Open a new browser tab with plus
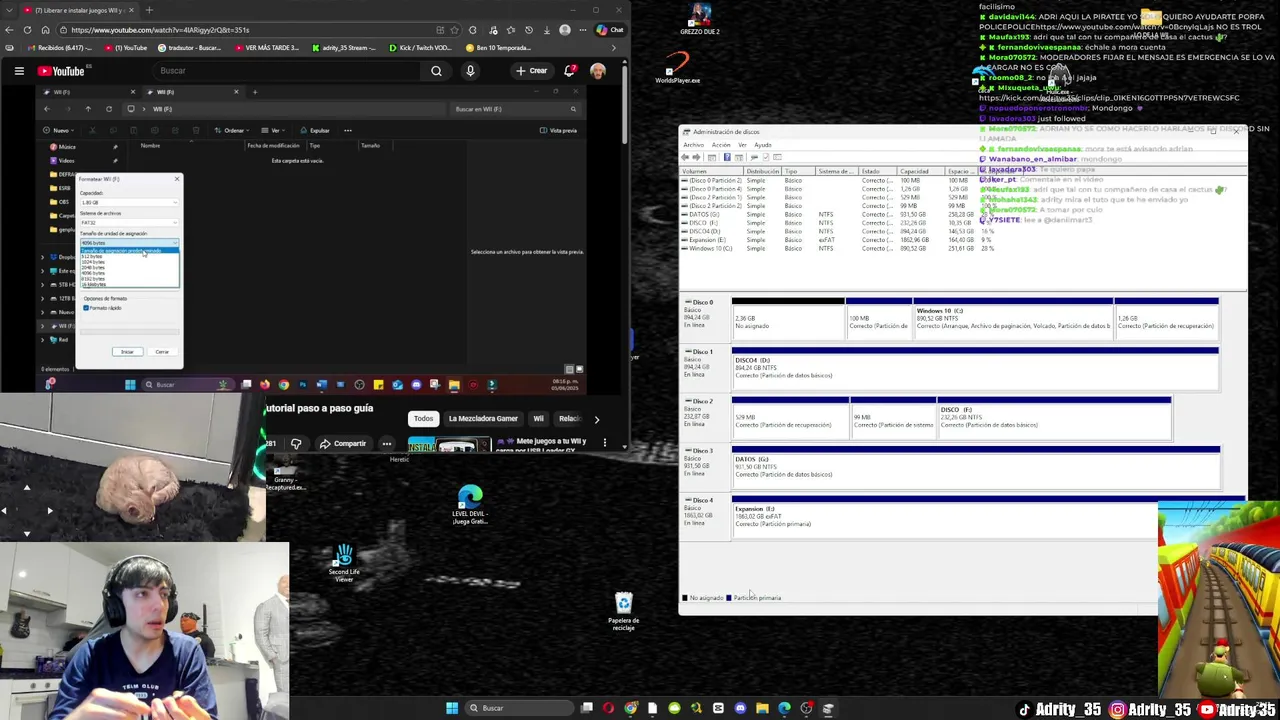The height and width of the screenshot is (720, 1280). point(149,10)
